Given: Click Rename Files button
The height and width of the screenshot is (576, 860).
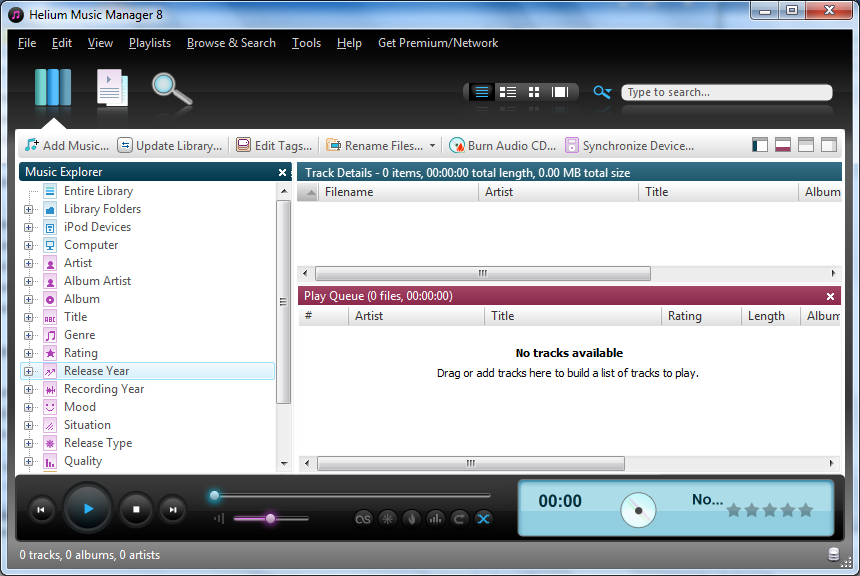Looking at the screenshot, I should coord(375,145).
